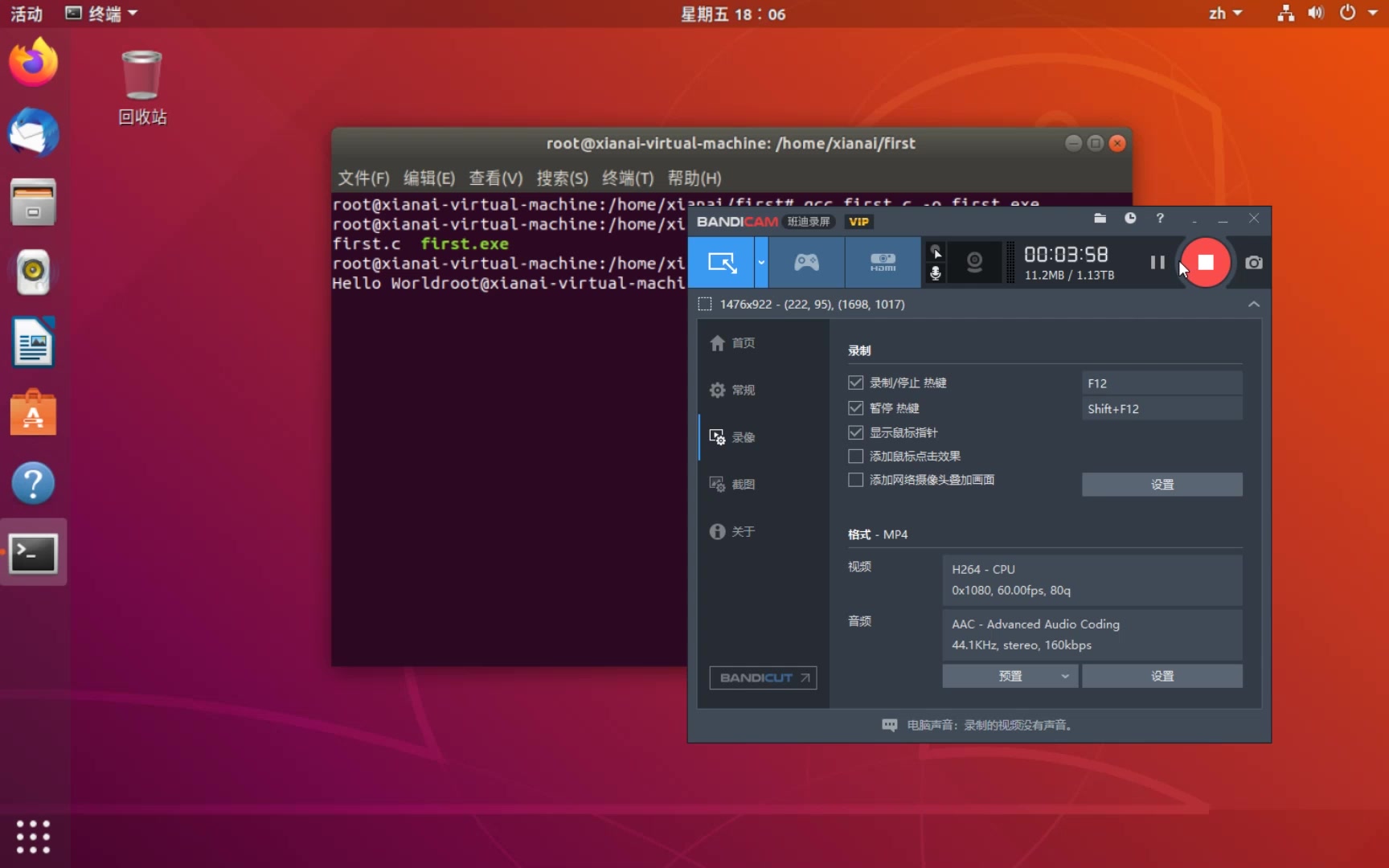Click the H264 - CPU video format box

tap(1092, 579)
